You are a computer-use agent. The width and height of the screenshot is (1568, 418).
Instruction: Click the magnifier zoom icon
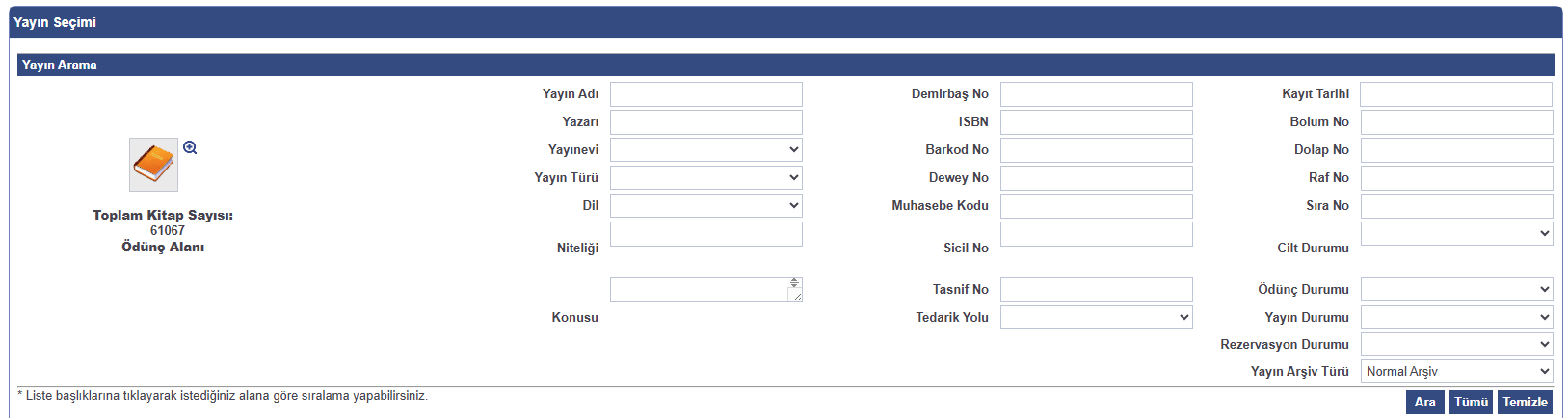(190, 147)
